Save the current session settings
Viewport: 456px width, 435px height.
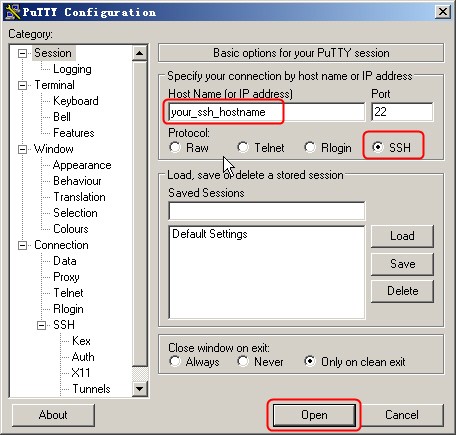[x=402, y=264]
